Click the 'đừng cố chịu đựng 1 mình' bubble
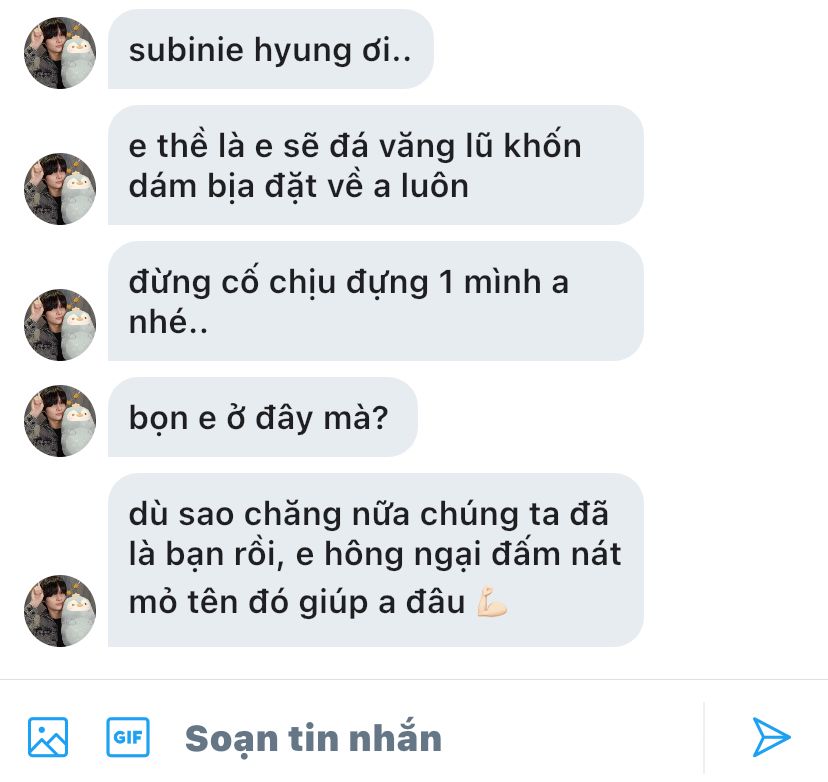 point(376,301)
